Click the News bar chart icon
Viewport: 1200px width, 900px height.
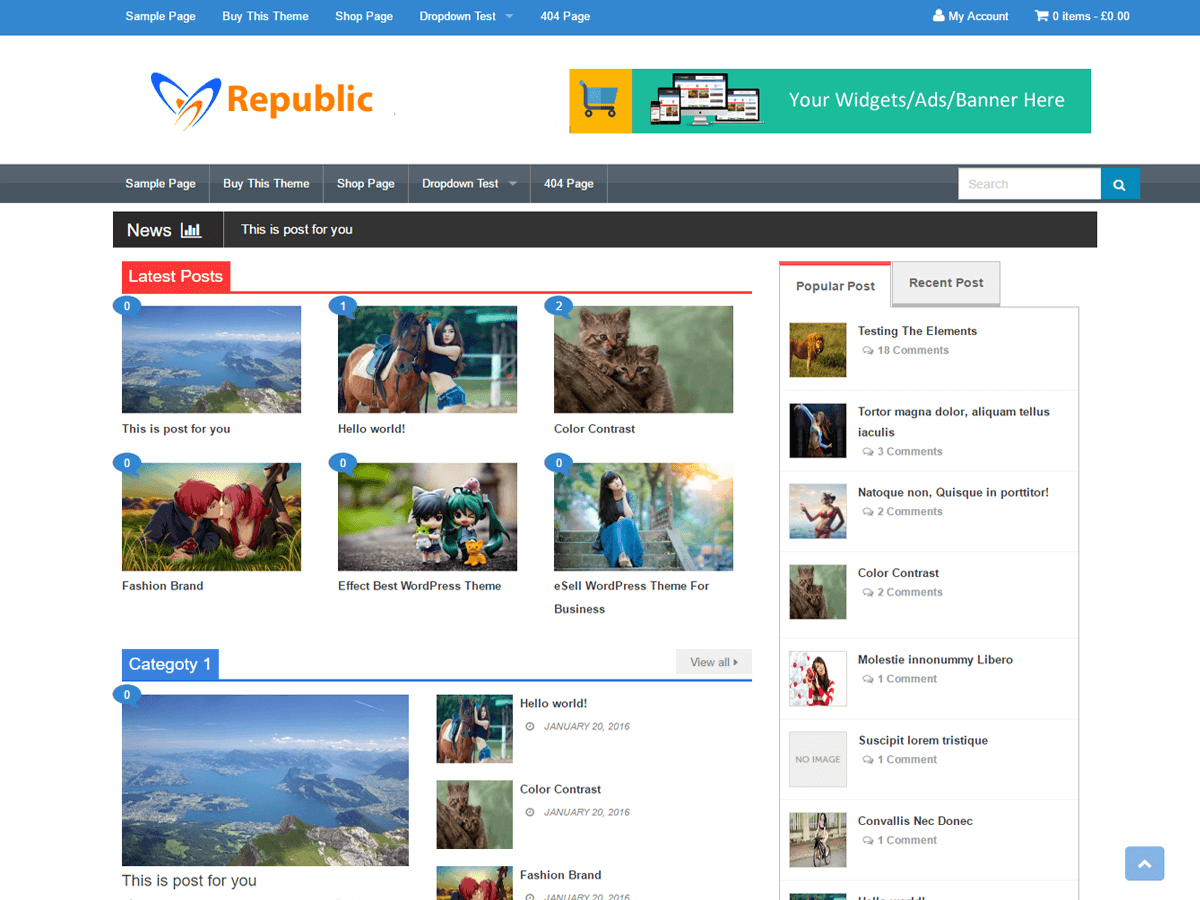point(191,230)
